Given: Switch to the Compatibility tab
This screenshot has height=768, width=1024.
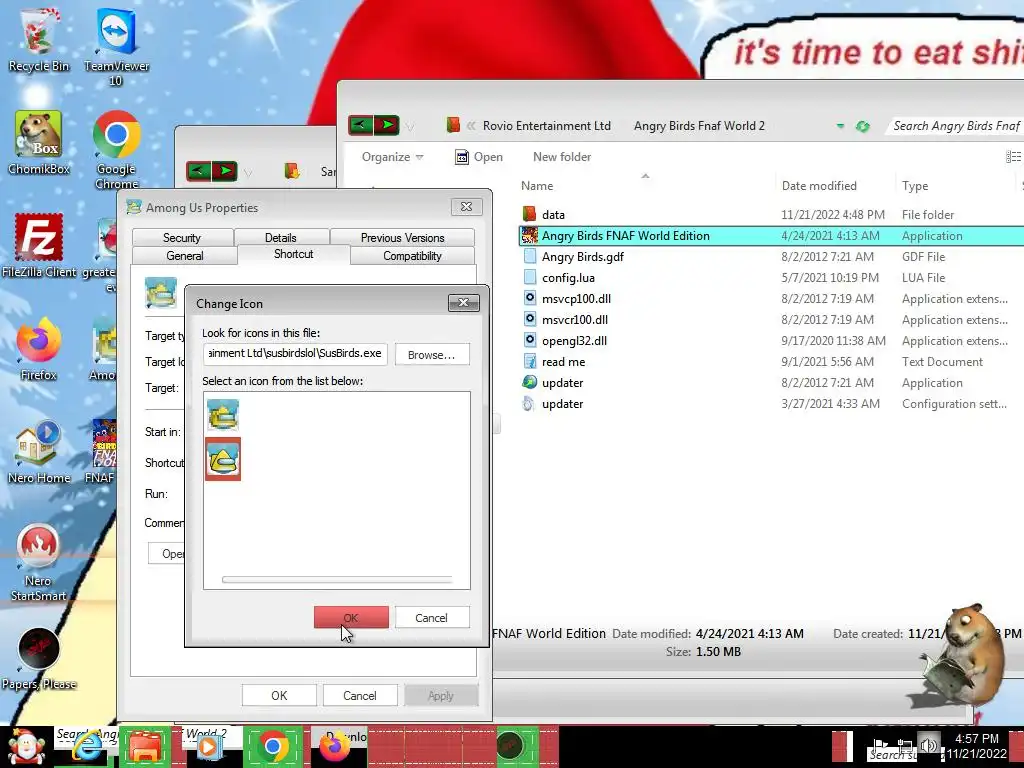Looking at the screenshot, I should (412, 255).
